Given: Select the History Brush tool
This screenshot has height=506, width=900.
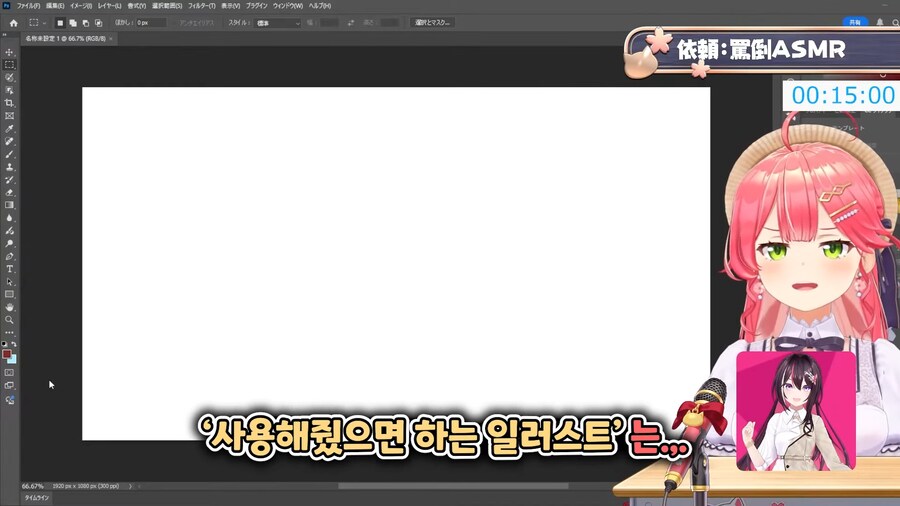Looking at the screenshot, I should [x=9, y=180].
